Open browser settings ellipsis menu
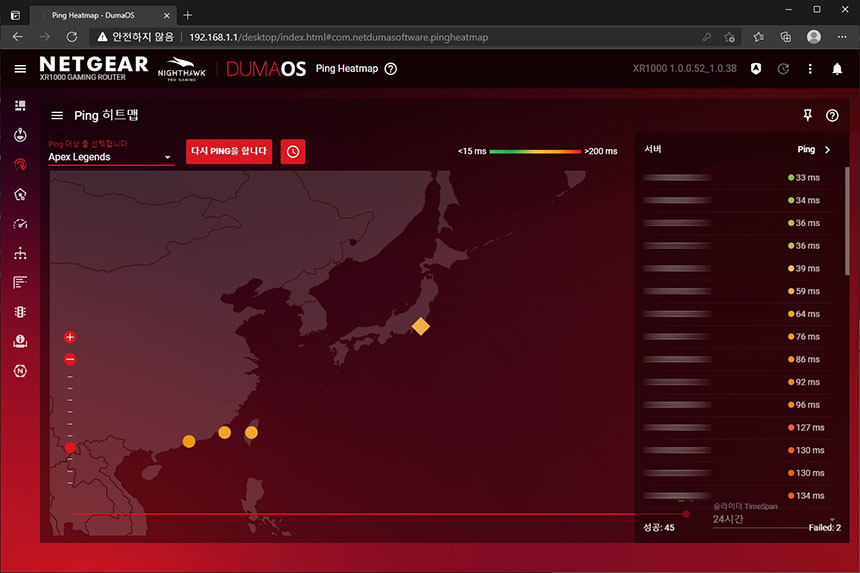This screenshot has width=860, height=573. (842, 37)
